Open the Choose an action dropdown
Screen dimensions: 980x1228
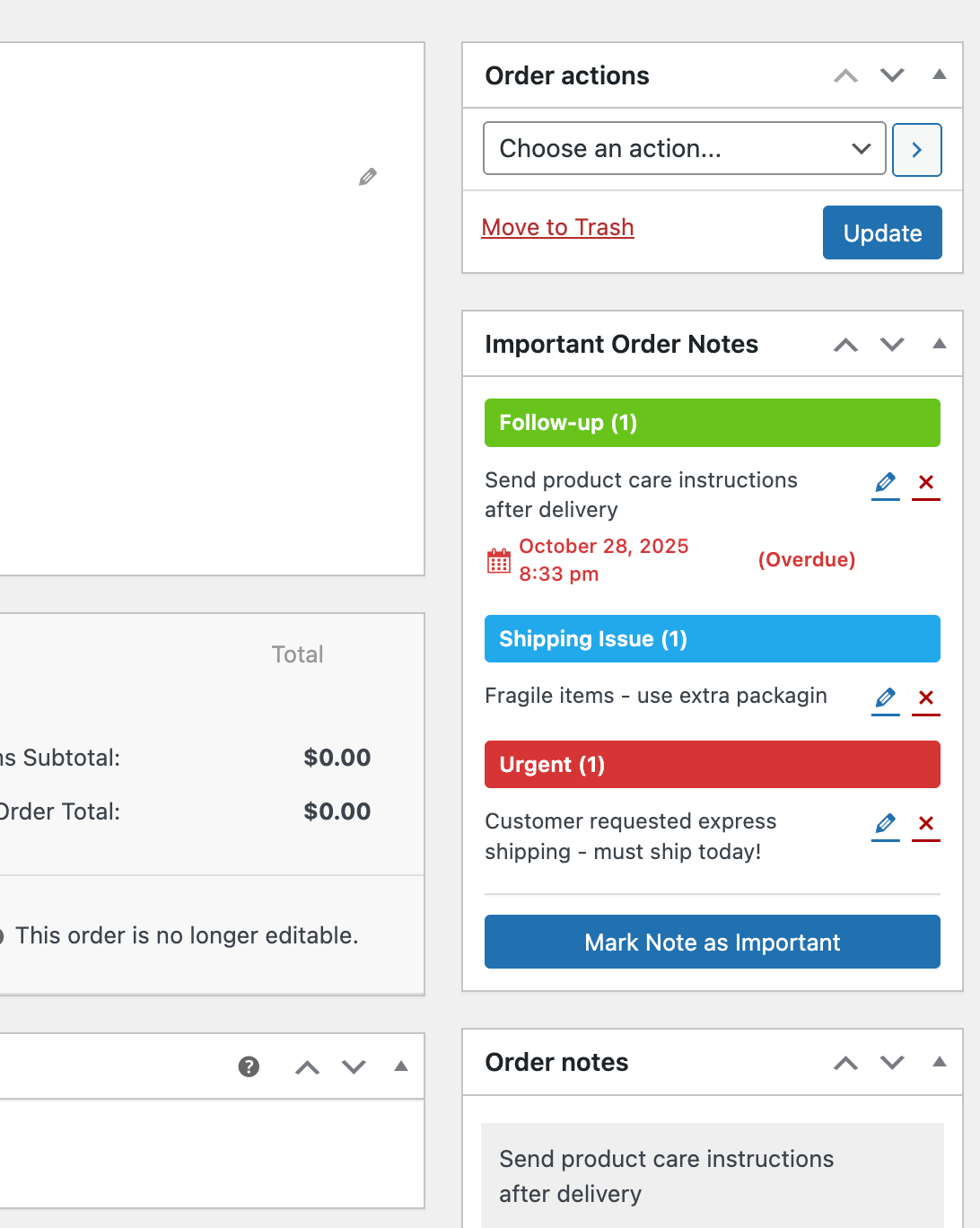click(x=684, y=149)
